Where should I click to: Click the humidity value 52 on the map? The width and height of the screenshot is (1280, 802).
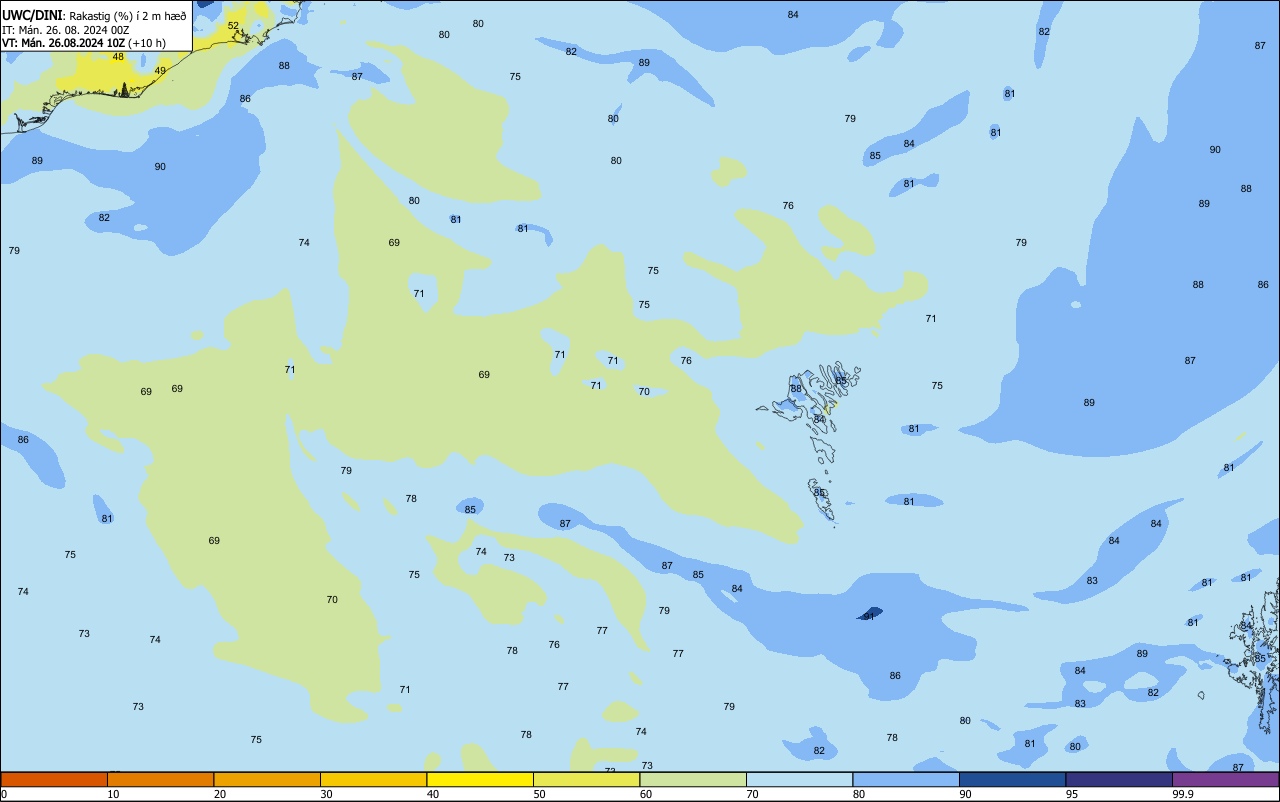coord(233,26)
